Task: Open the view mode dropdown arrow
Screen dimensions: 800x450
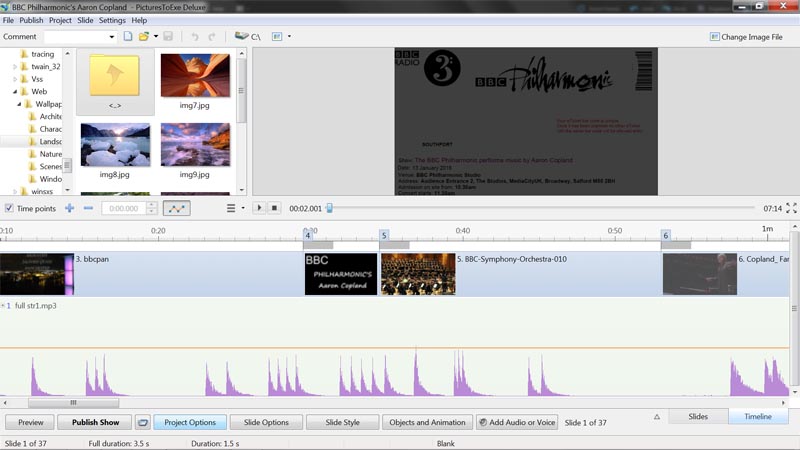Action: coord(289,36)
